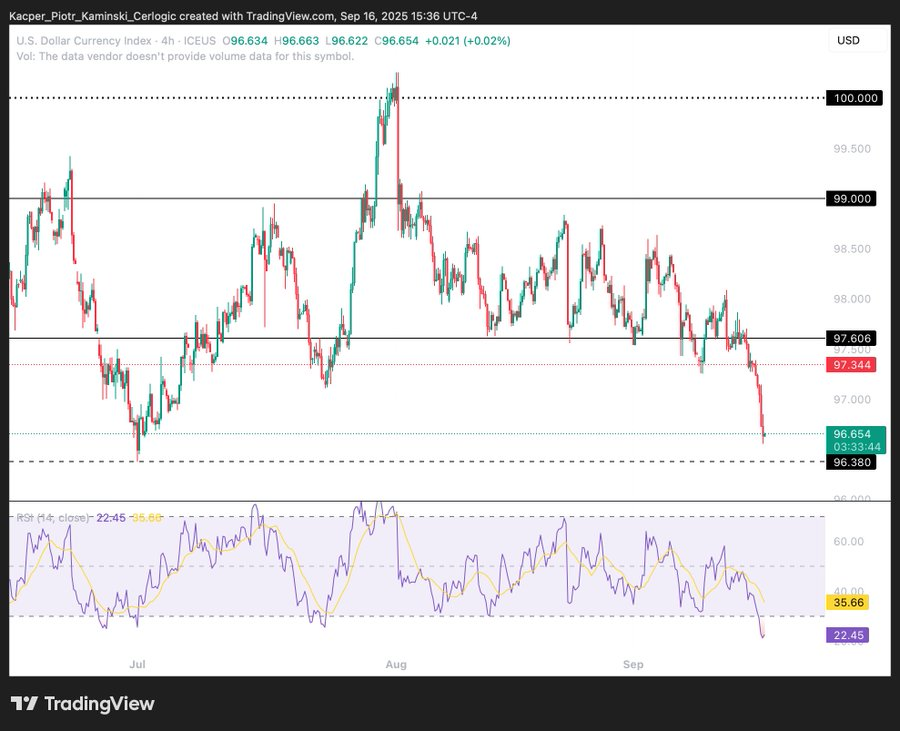Select the RSI (14, close) indicator legend
Screen dimensions: 900x731
pos(53,517)
